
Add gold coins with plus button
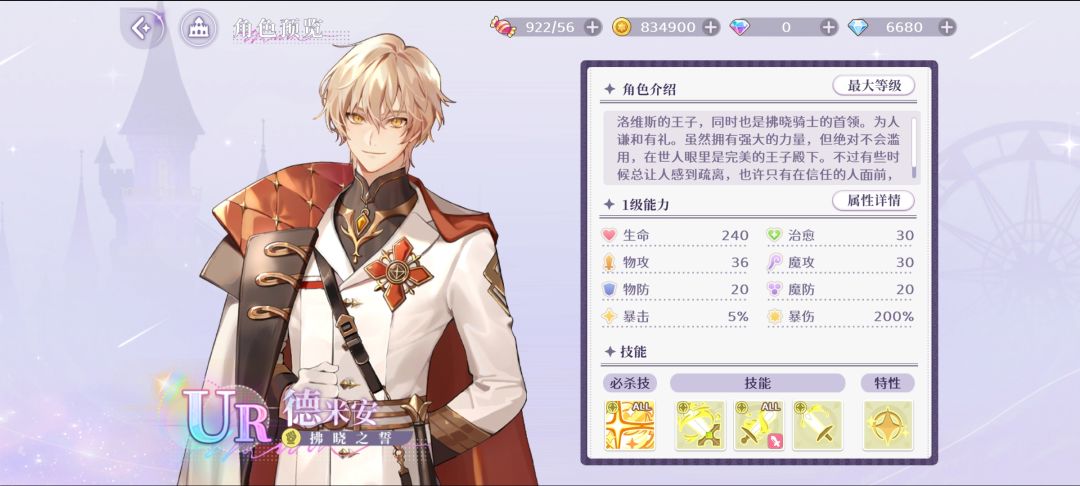coord(710,27)
